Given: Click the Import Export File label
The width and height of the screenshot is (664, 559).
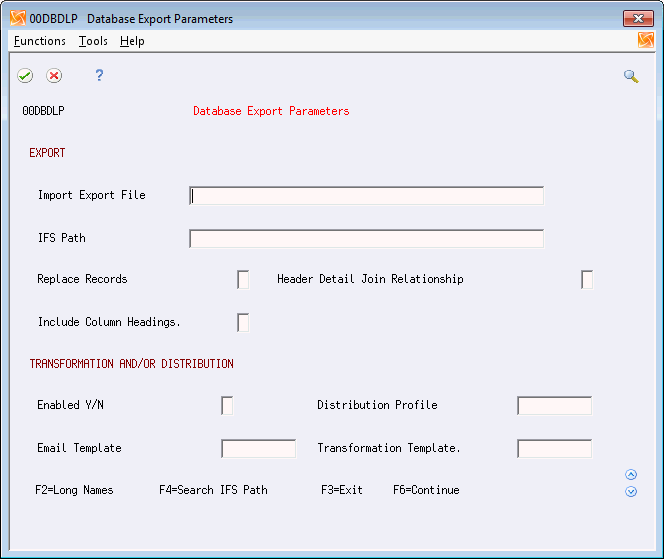Looking at the screenshot, I should point(91,195).
